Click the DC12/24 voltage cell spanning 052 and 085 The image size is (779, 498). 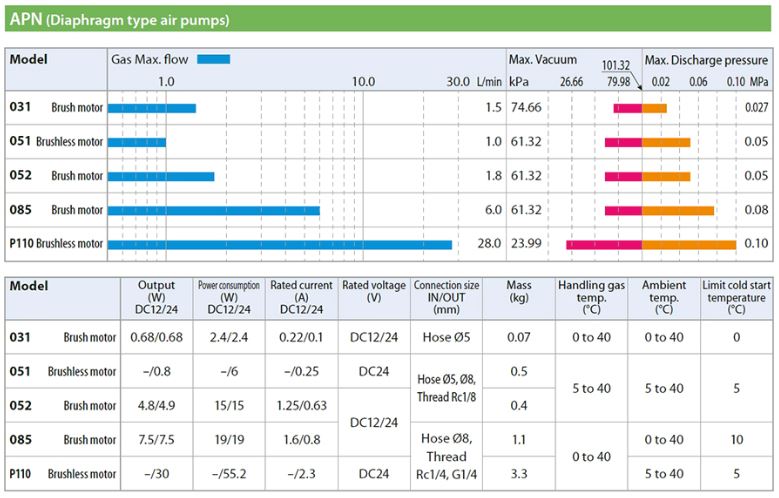point(374,422)
